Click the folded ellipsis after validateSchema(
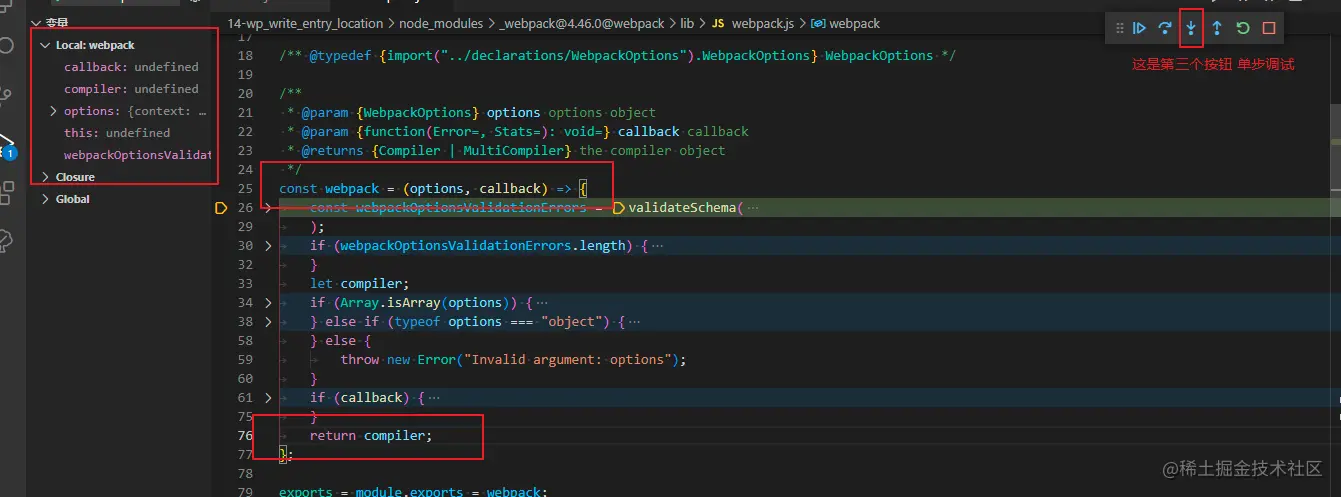Screen dimensions: 1341x497 tap(753, 208)
